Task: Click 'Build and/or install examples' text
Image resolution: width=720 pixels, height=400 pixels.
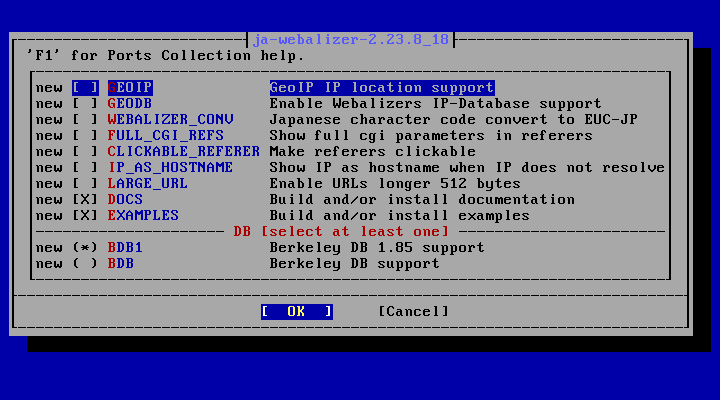Action: click(400, 215)
